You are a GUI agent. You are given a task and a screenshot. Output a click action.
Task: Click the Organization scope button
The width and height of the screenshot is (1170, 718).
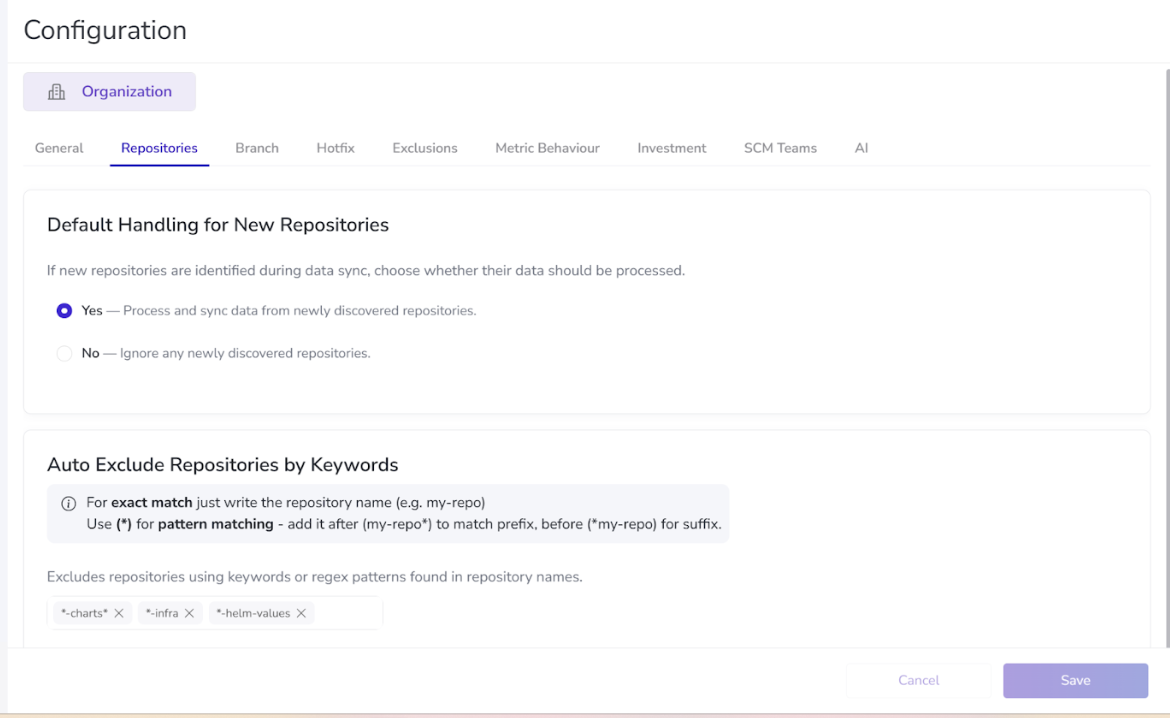110,92
